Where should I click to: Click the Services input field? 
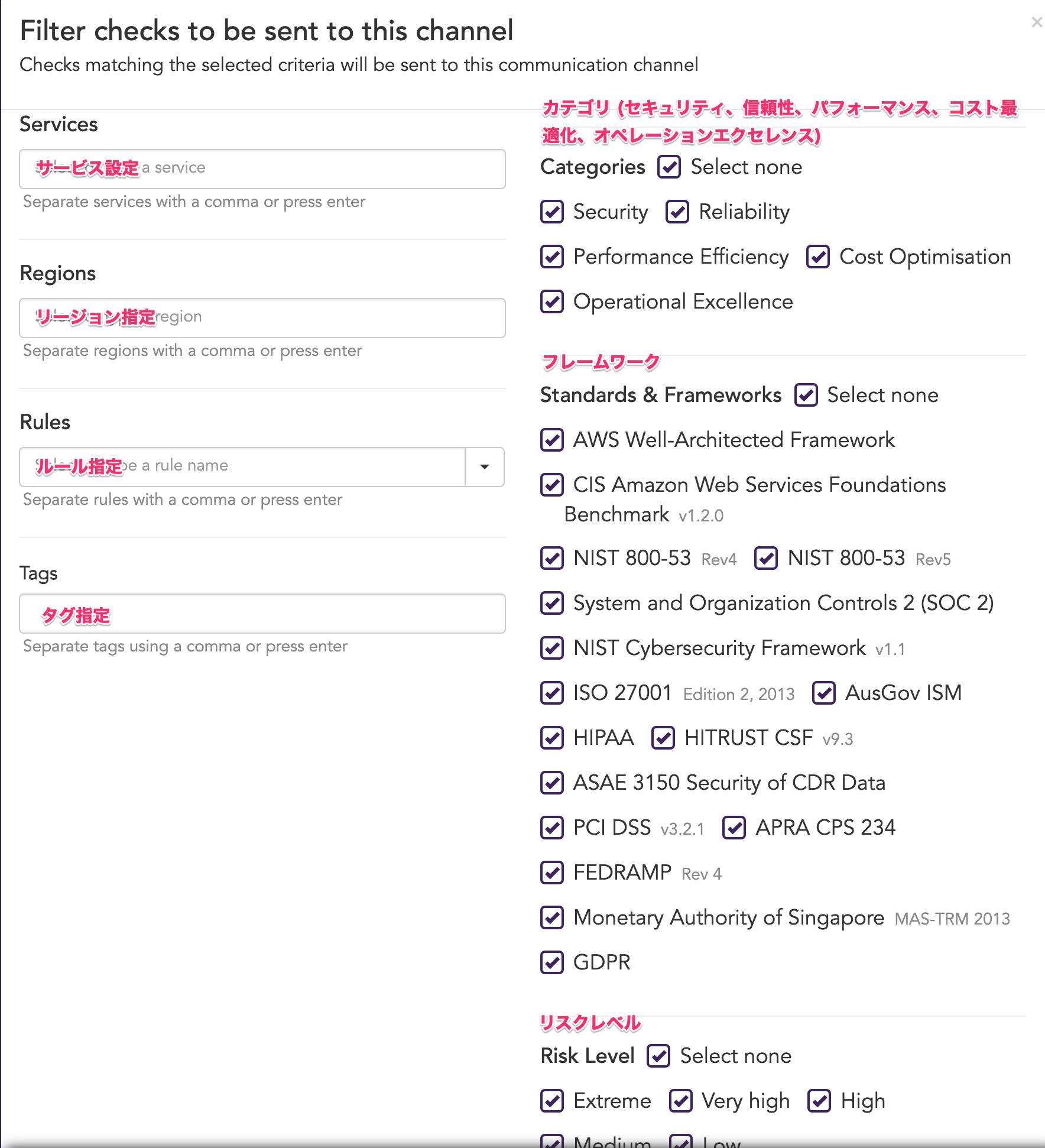coord(262,168)
